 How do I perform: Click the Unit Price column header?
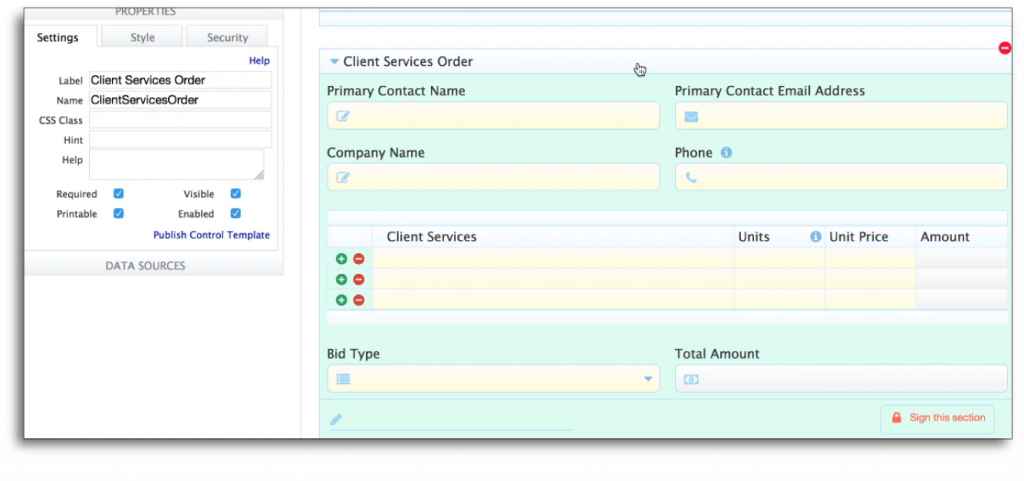click(x=871, y=237)
